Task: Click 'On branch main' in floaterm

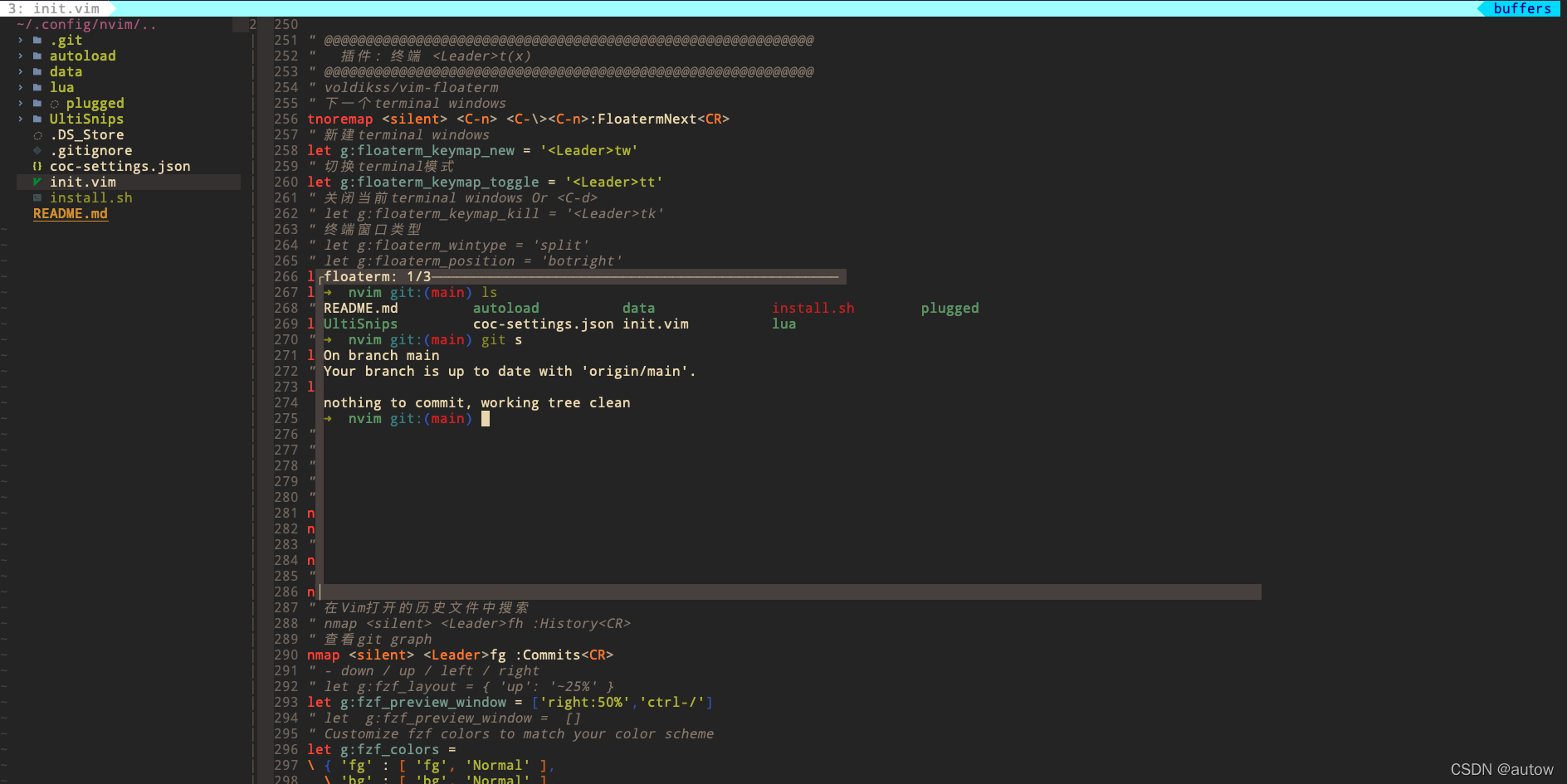Action: 382,356
